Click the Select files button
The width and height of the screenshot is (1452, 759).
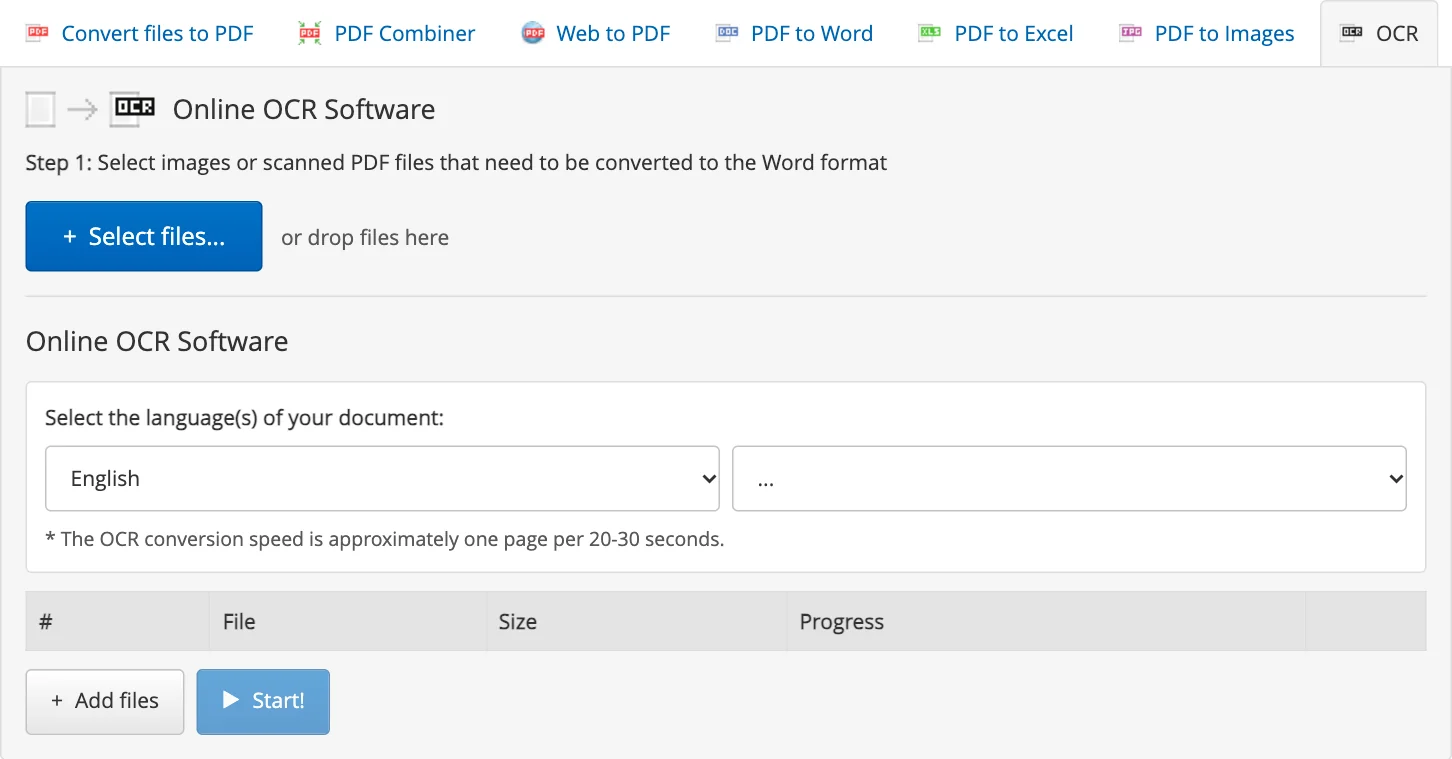pos(144,236)
